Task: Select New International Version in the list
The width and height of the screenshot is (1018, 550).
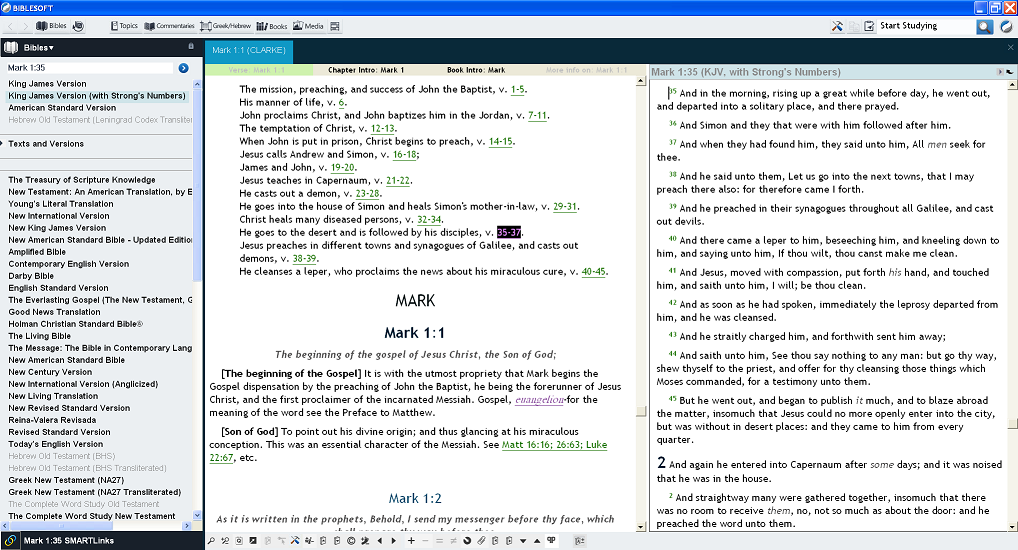Action: click(x=59, y=216)
